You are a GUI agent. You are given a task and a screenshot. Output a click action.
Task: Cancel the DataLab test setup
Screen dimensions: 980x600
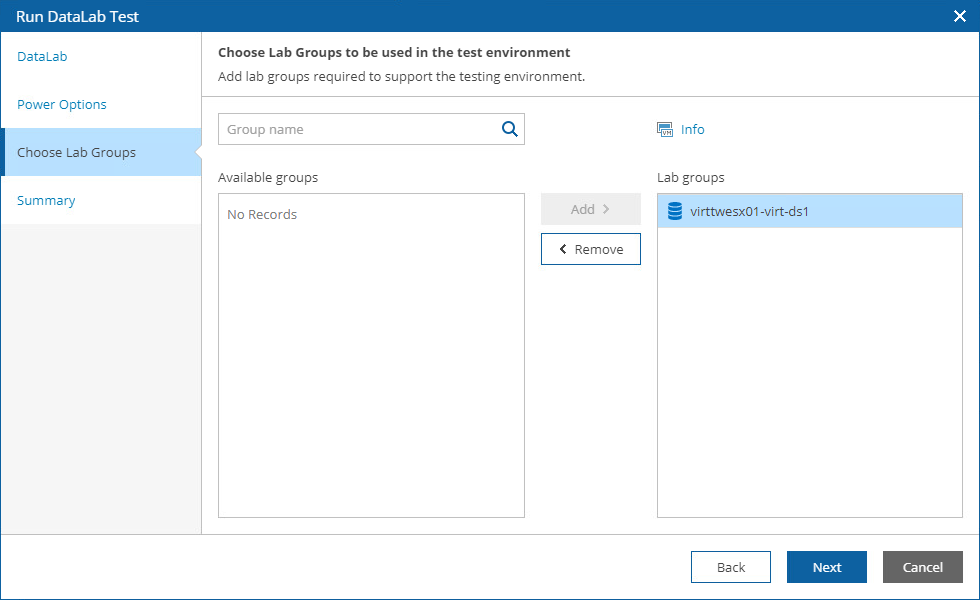pyautogui.click(x=922, y=567)
